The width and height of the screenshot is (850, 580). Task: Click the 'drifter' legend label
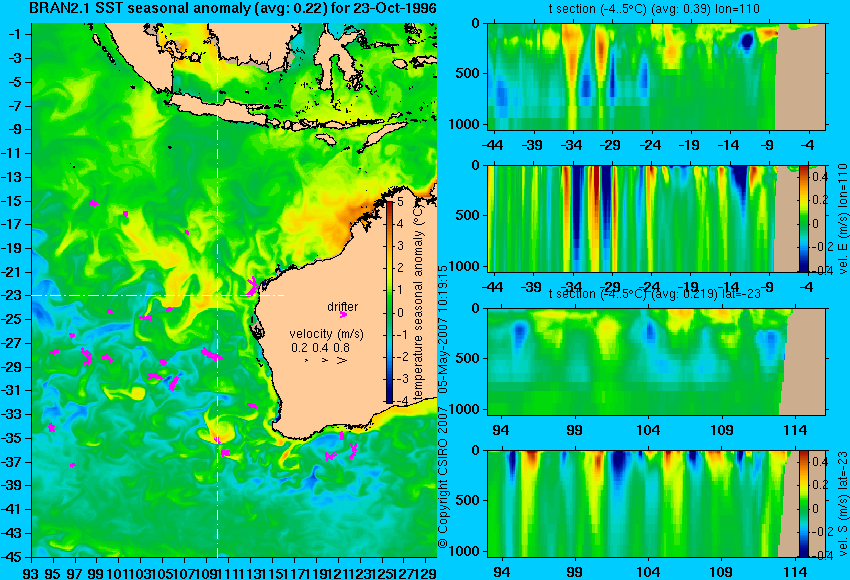click(343, 307)
